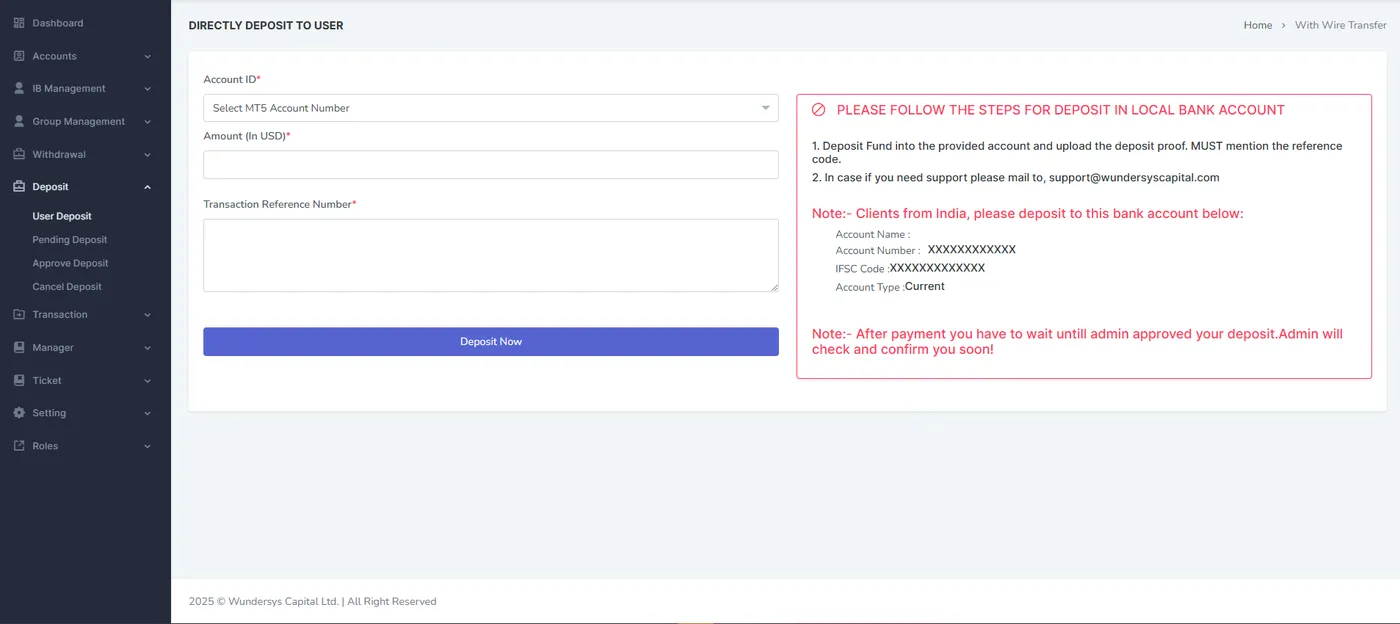Click the Transaction sidebar icon

click(19, 315)
